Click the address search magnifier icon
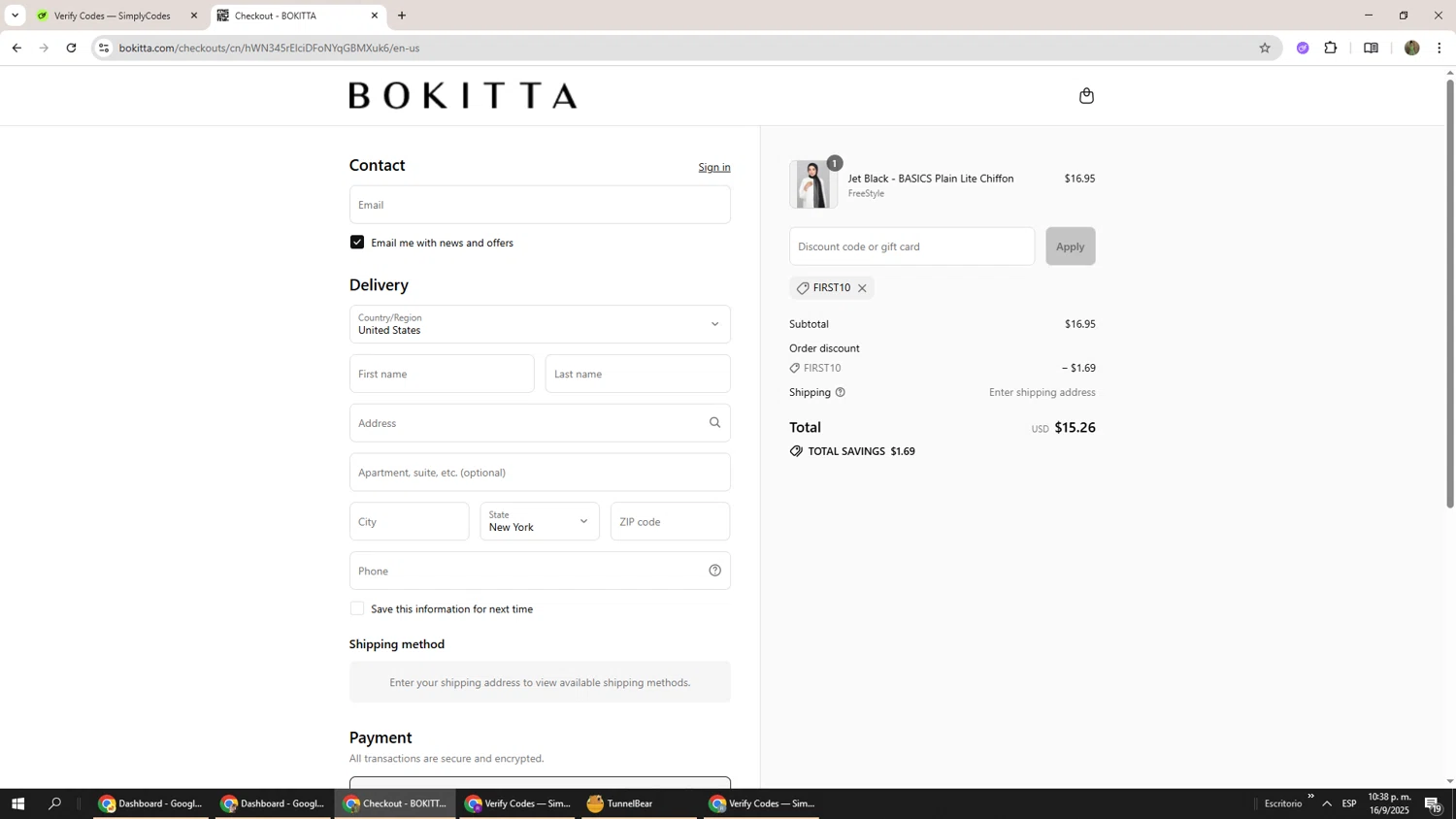Screen dimensions: 1456x819 pyautogui.click(x=714, y=422)
